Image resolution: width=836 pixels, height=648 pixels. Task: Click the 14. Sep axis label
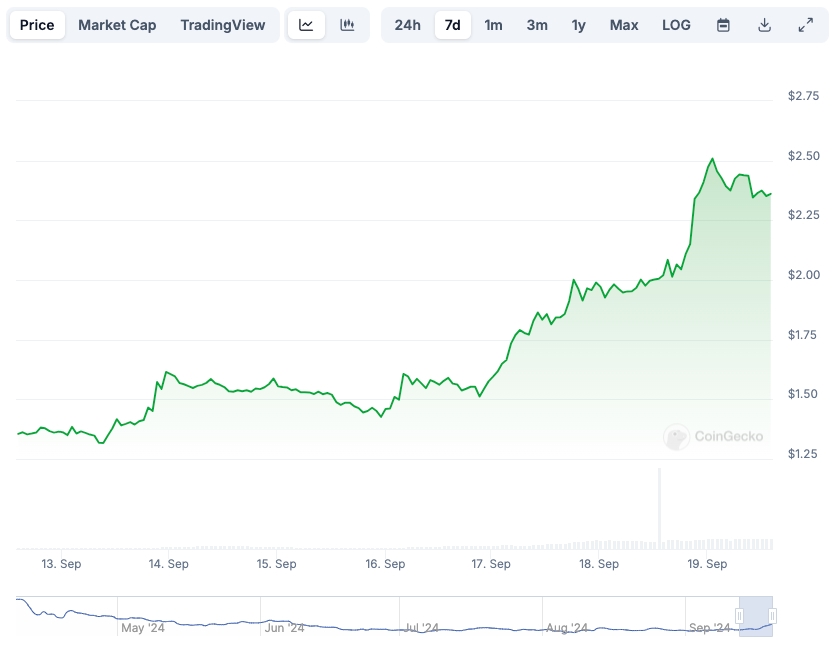[168, 564]
